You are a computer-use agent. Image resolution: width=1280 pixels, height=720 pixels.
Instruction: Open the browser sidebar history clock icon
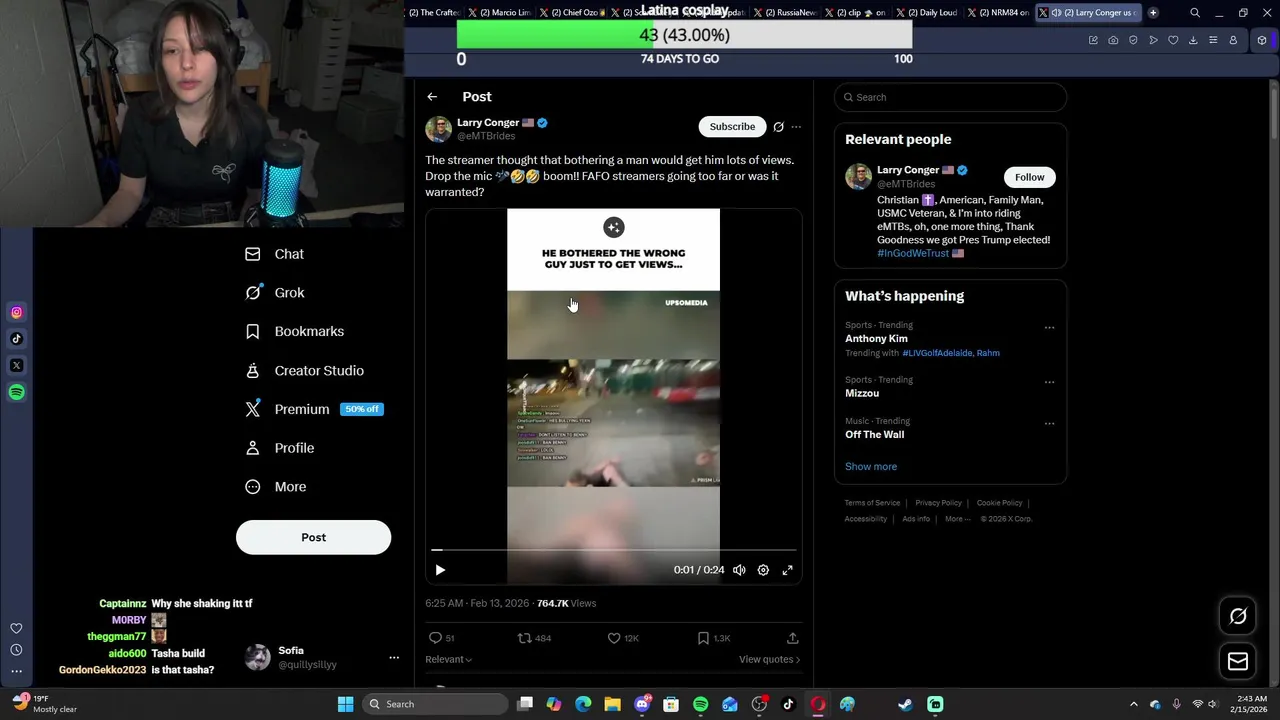[x=16, y=650]
